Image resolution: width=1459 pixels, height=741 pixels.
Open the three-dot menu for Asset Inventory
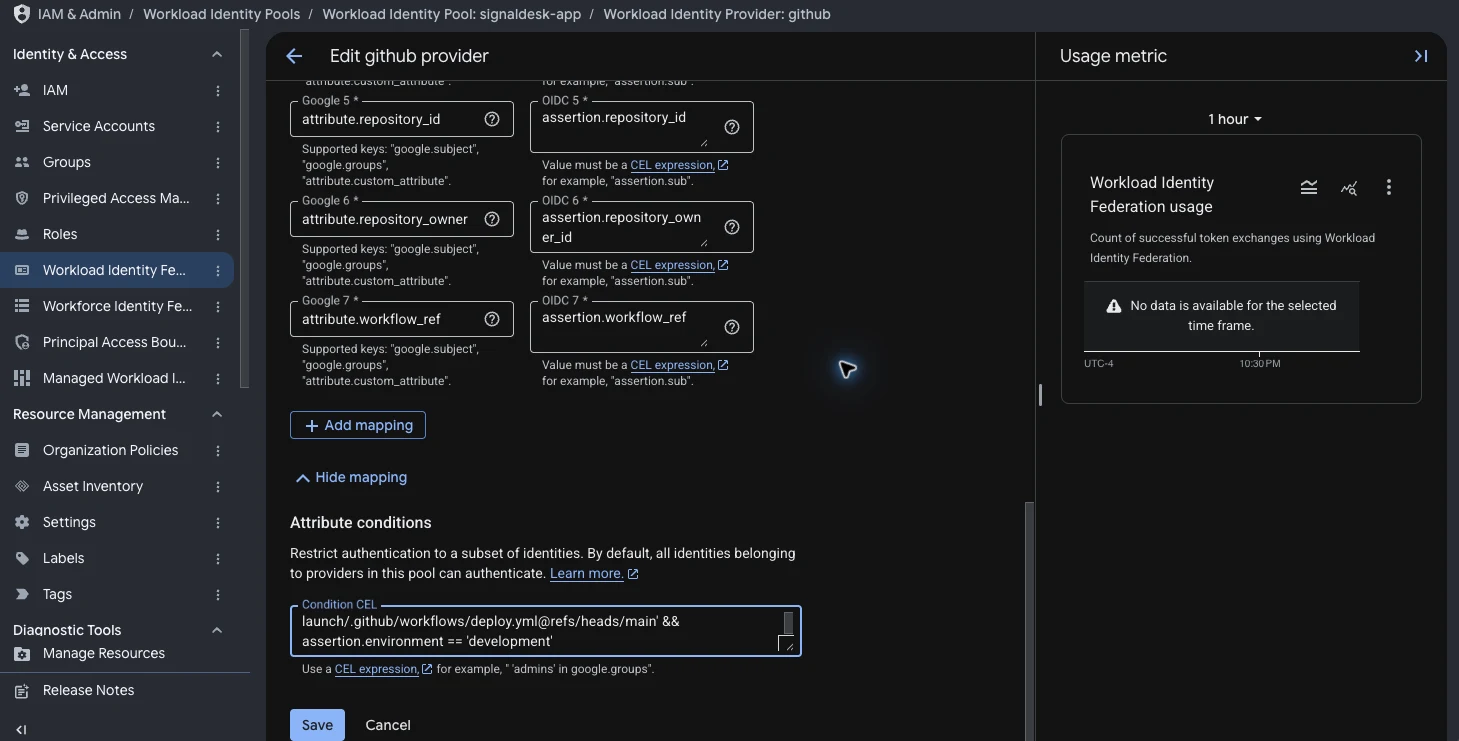pos(218,486)
